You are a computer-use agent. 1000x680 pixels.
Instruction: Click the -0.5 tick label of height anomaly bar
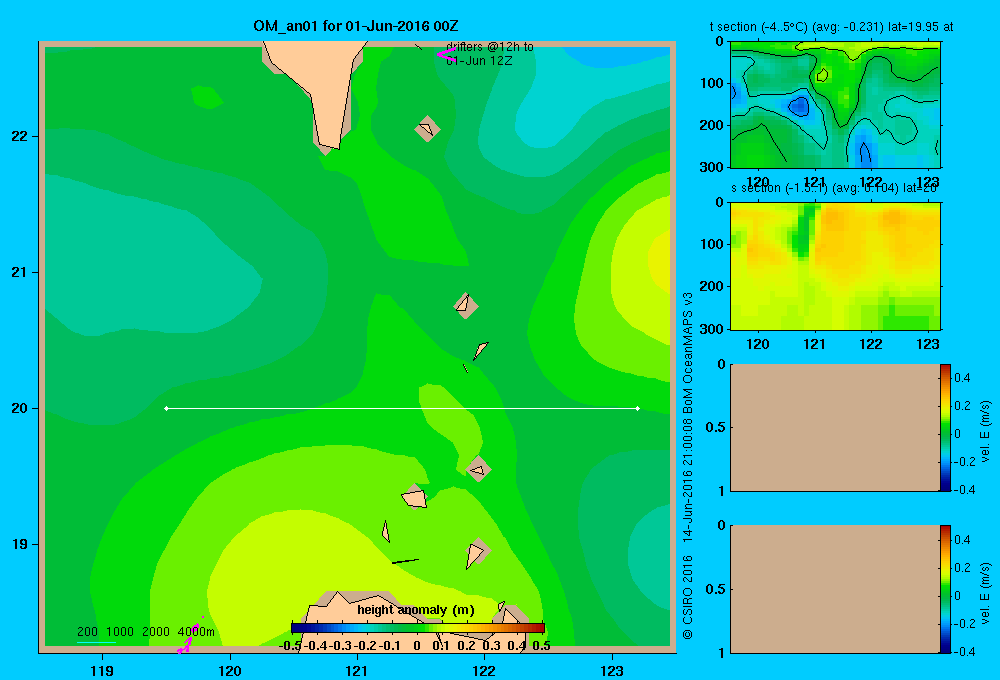pos(290,646)
